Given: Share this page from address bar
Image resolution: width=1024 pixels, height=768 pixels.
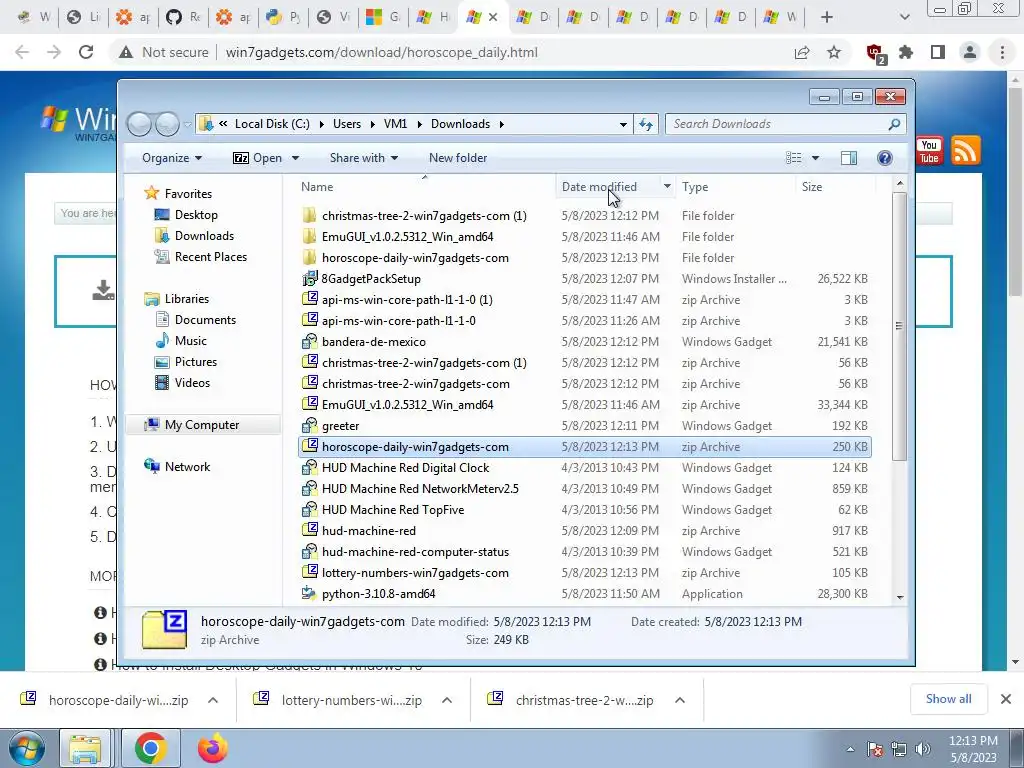Looking at the screenshot, I should pyautogui.click(x=802, y=52).
